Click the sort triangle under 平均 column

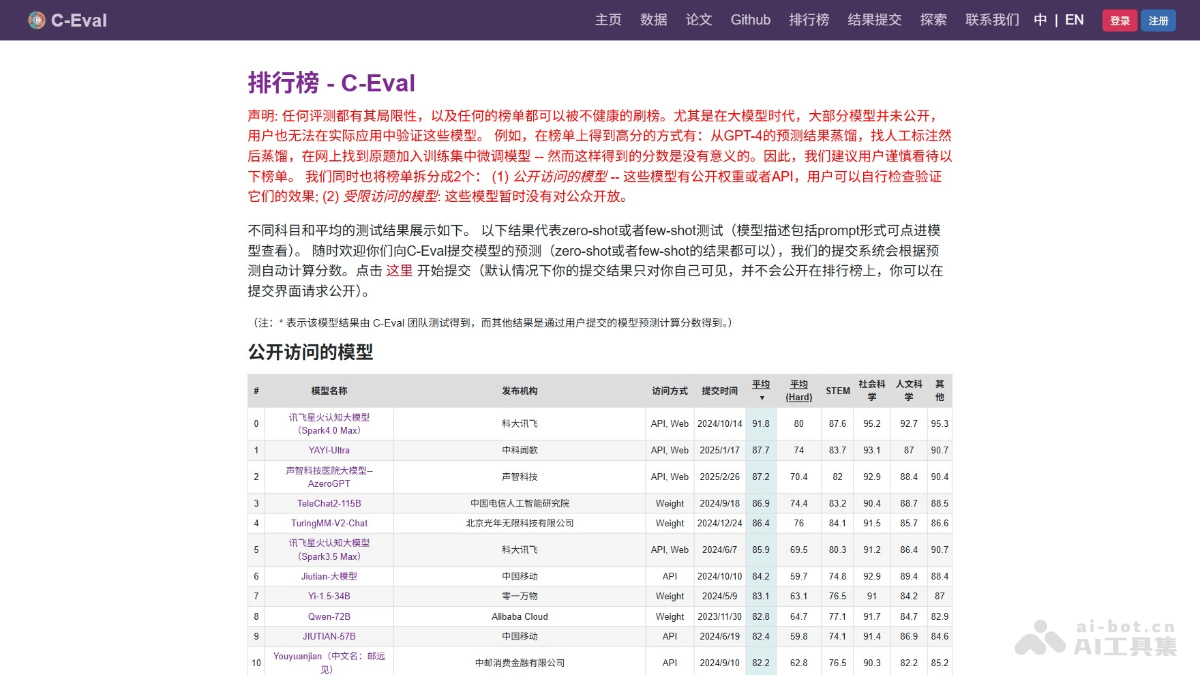(x=761, y=396)
